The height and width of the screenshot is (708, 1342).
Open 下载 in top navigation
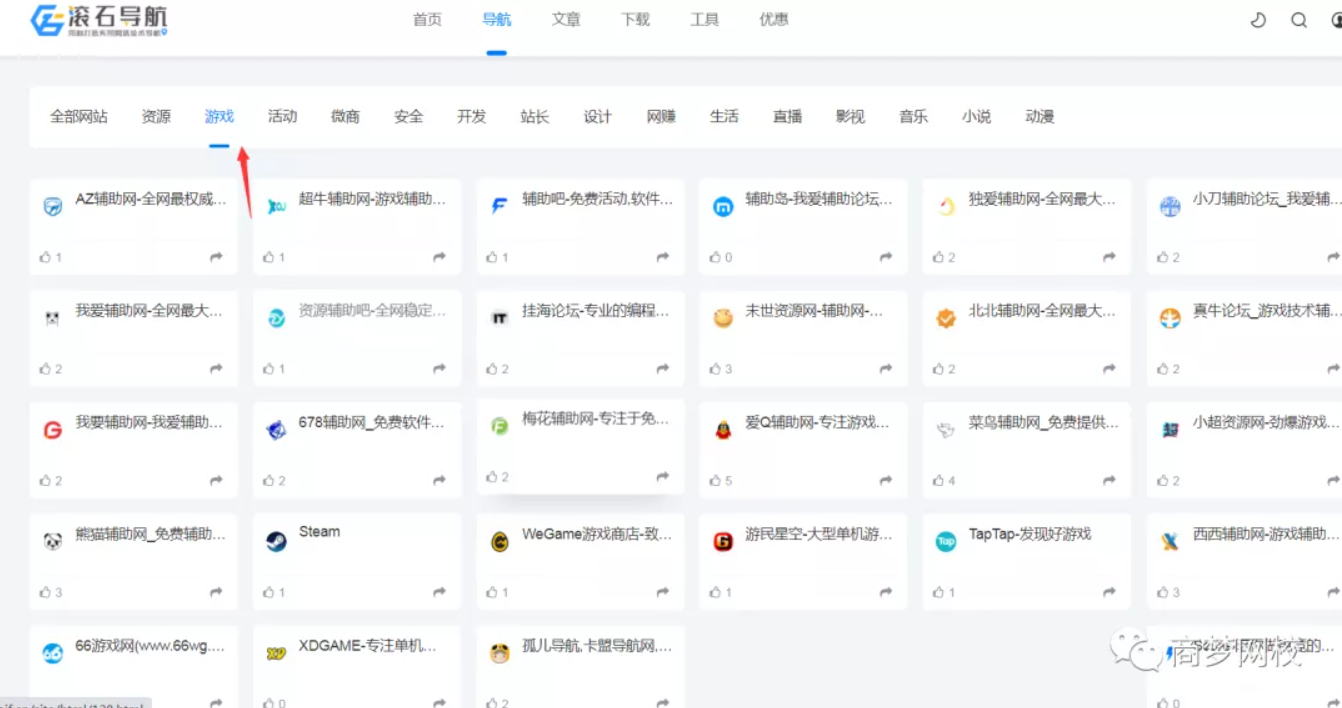[635, 20]
